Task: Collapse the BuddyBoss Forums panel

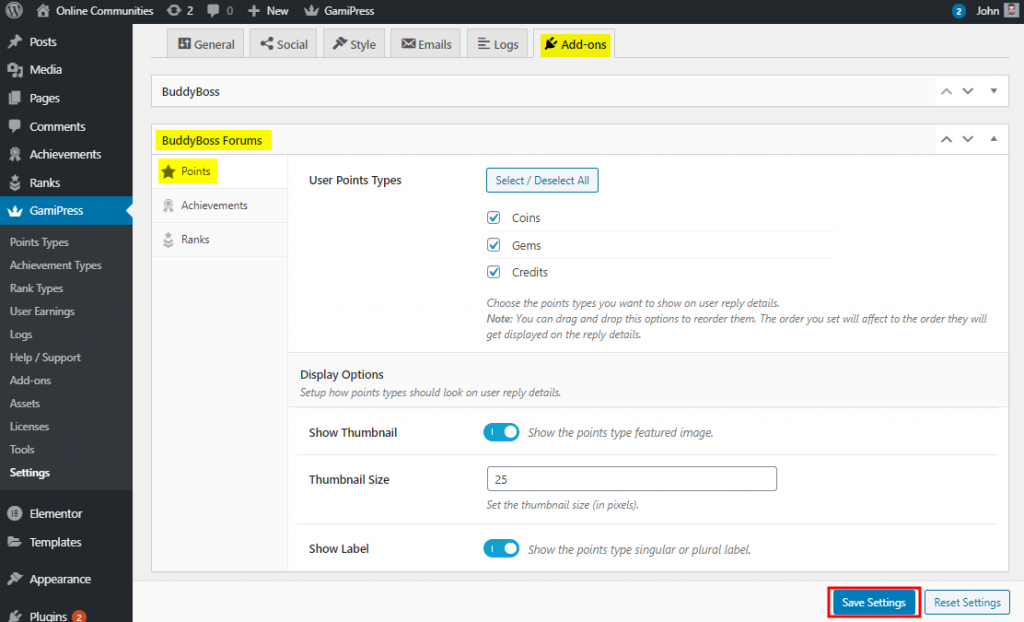Action: pyautogui.click(x=994, y=139)
